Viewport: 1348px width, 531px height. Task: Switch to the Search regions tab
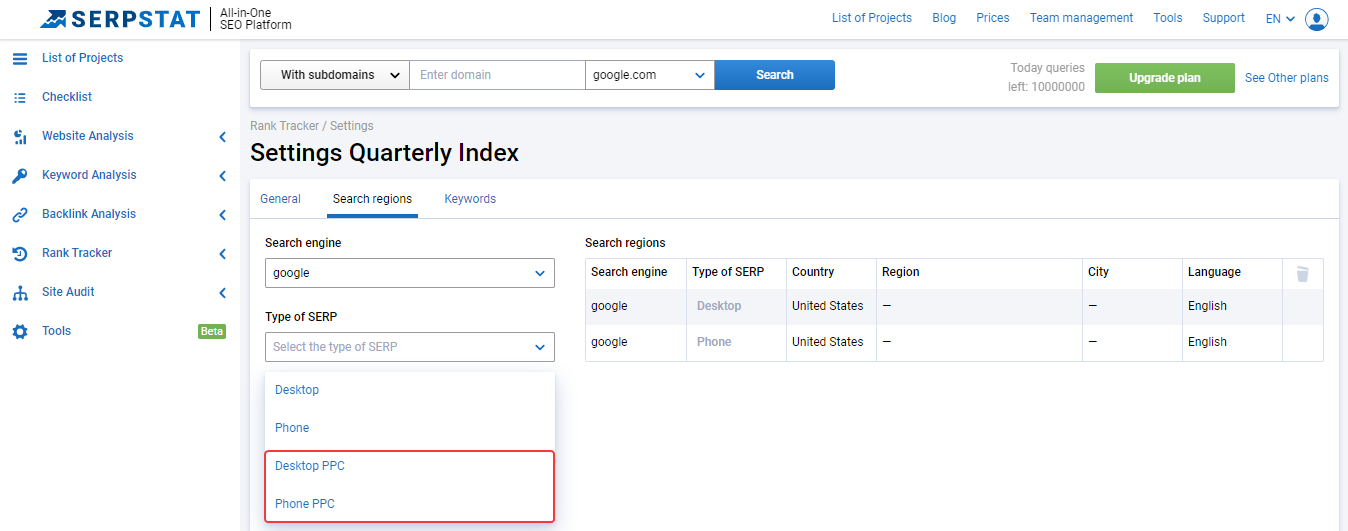372,199
